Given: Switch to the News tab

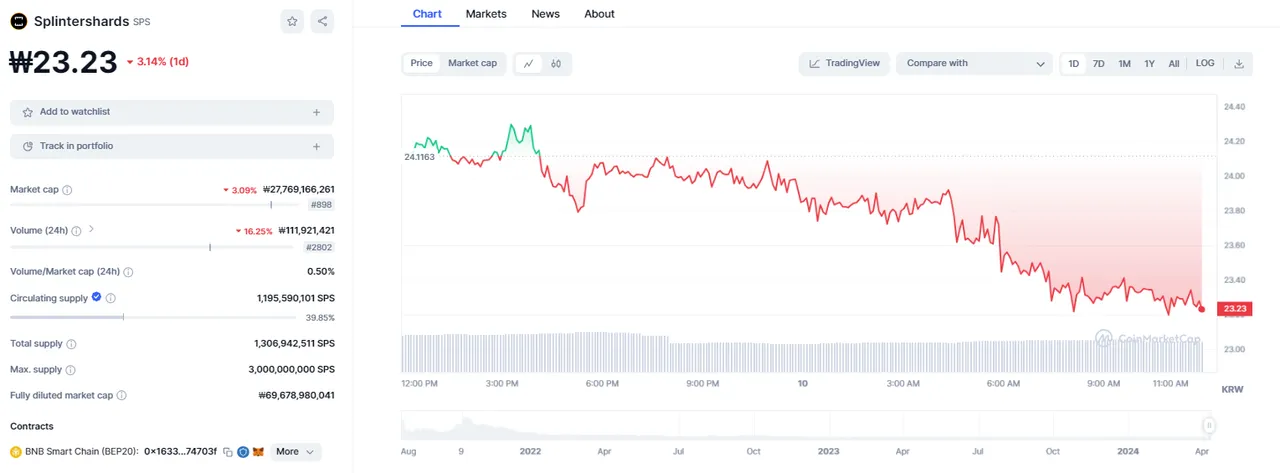Looking at the screenshot, I should (x=545, y=14).
